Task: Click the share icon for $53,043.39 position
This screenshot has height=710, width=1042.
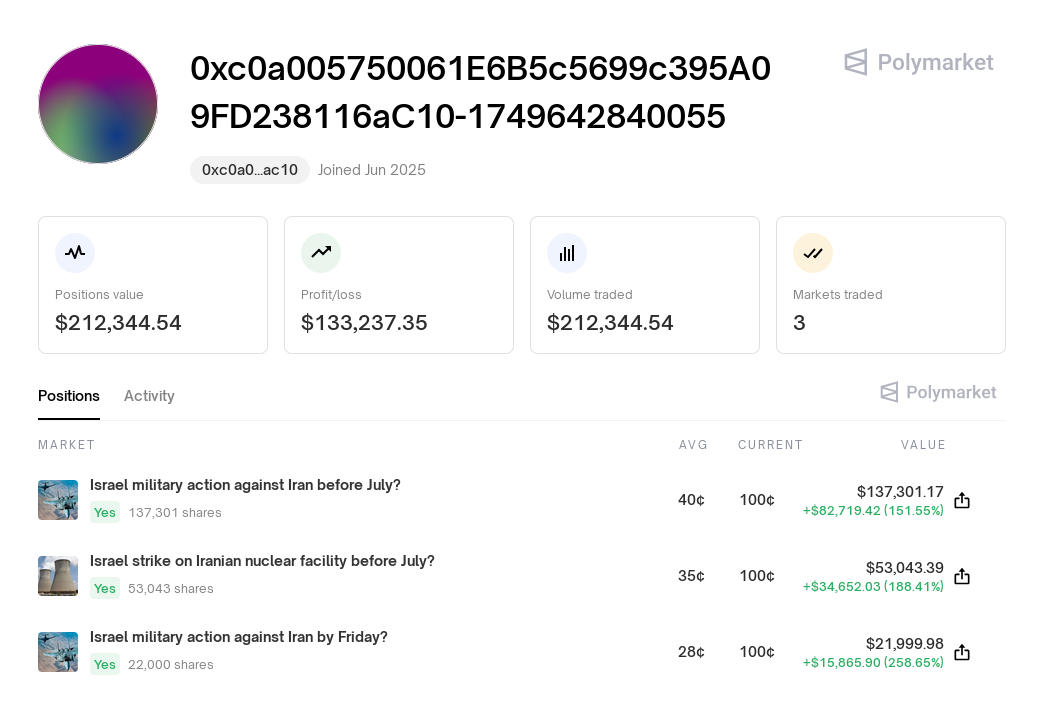Action: tap(962, 576)
